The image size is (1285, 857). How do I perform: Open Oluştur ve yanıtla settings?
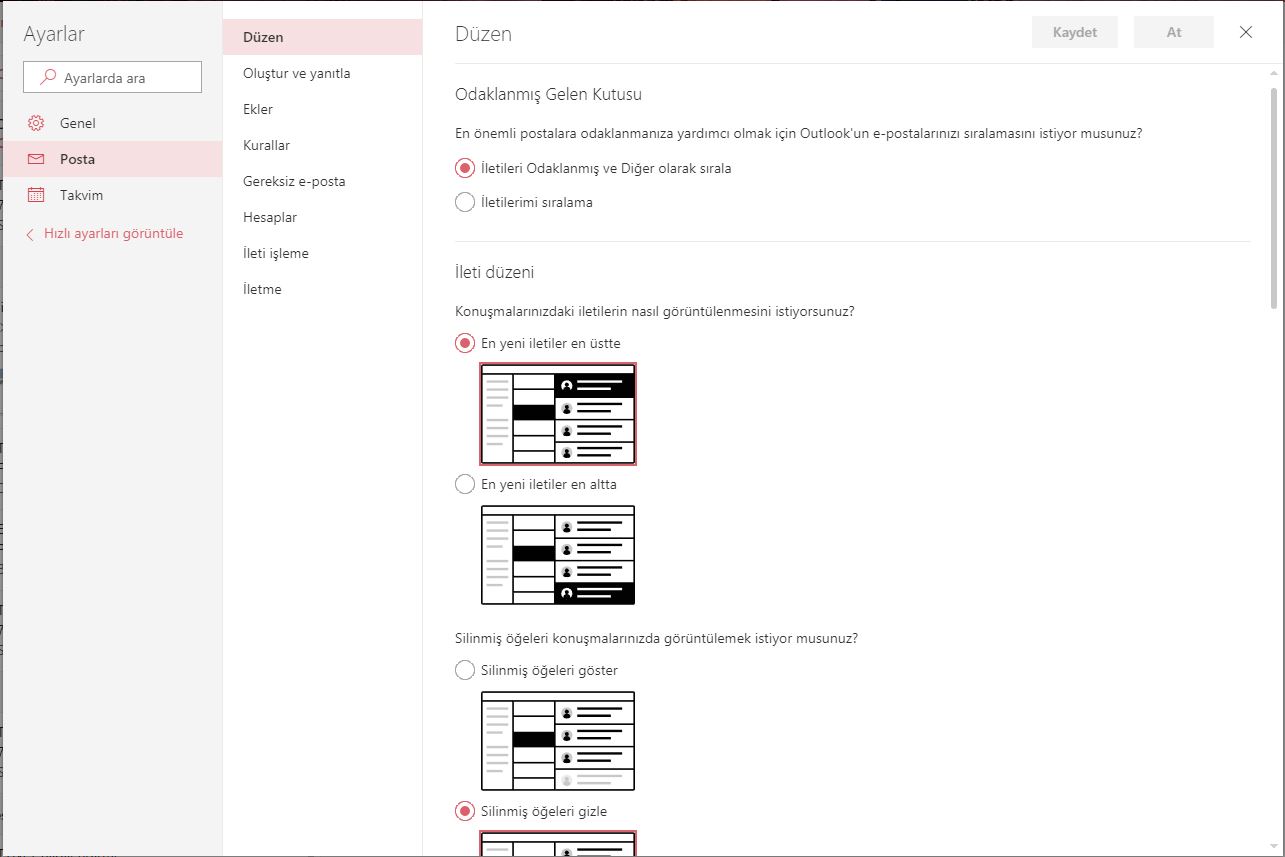(x=322, y=73)
